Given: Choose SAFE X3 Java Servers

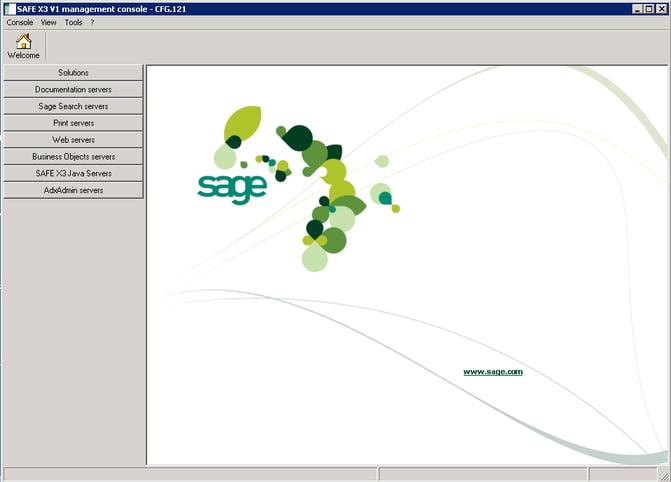Looking at the screenshot, I should [73, 173].
